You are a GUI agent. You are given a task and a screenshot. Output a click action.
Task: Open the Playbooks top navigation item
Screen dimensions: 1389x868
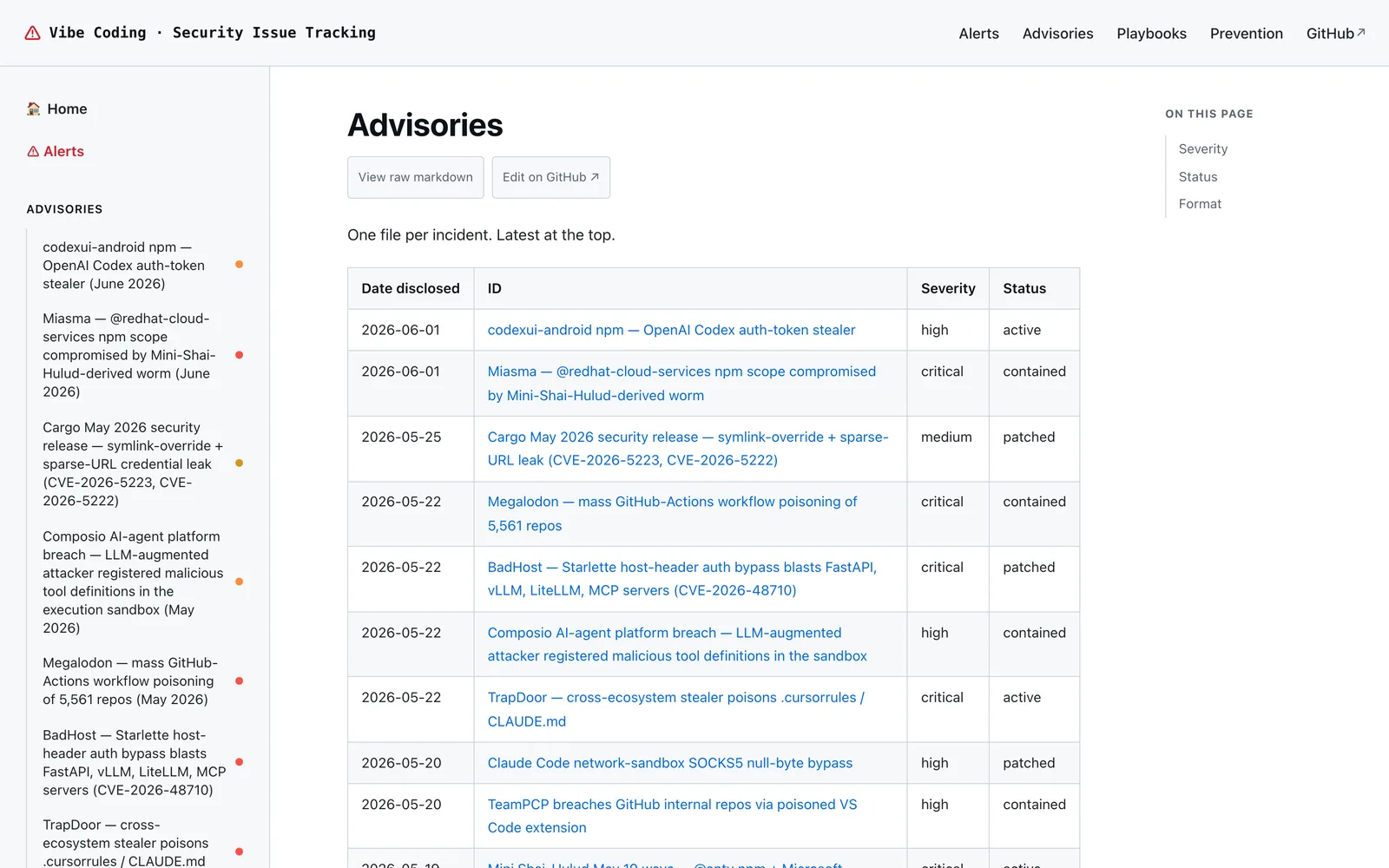coord(1151,33)
